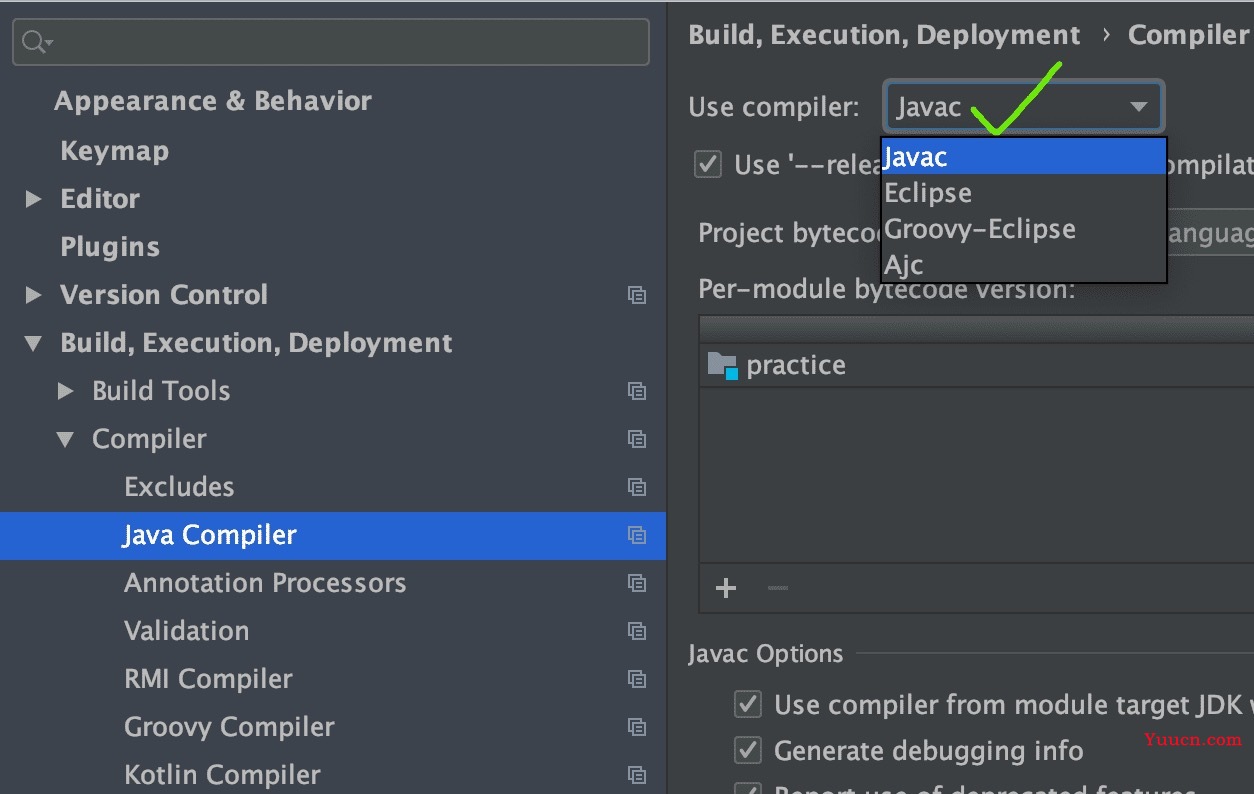Choose Eclipse from compiler list
1254x794 pixels.
1024,193
